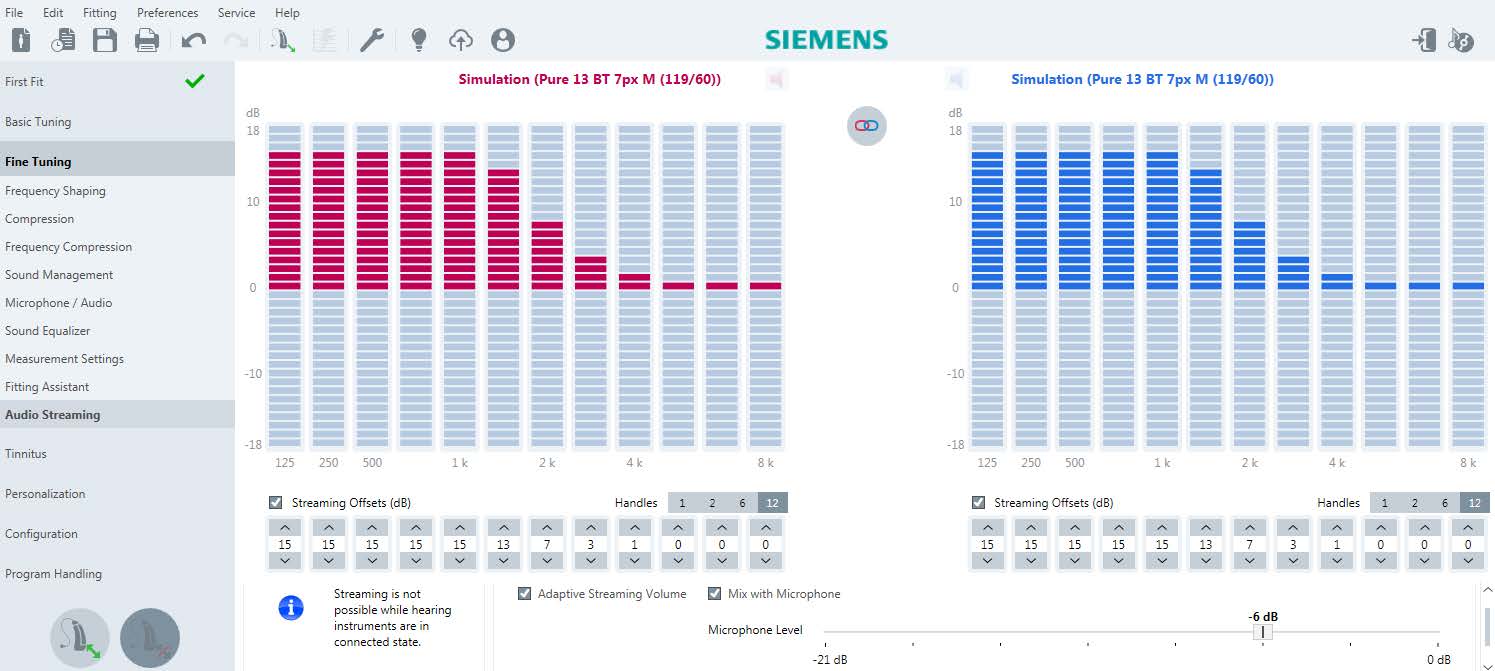Increase blue-side offset showing 3
The height and width of the screenshot is (671, 1495).
(x=1293, y=528)
